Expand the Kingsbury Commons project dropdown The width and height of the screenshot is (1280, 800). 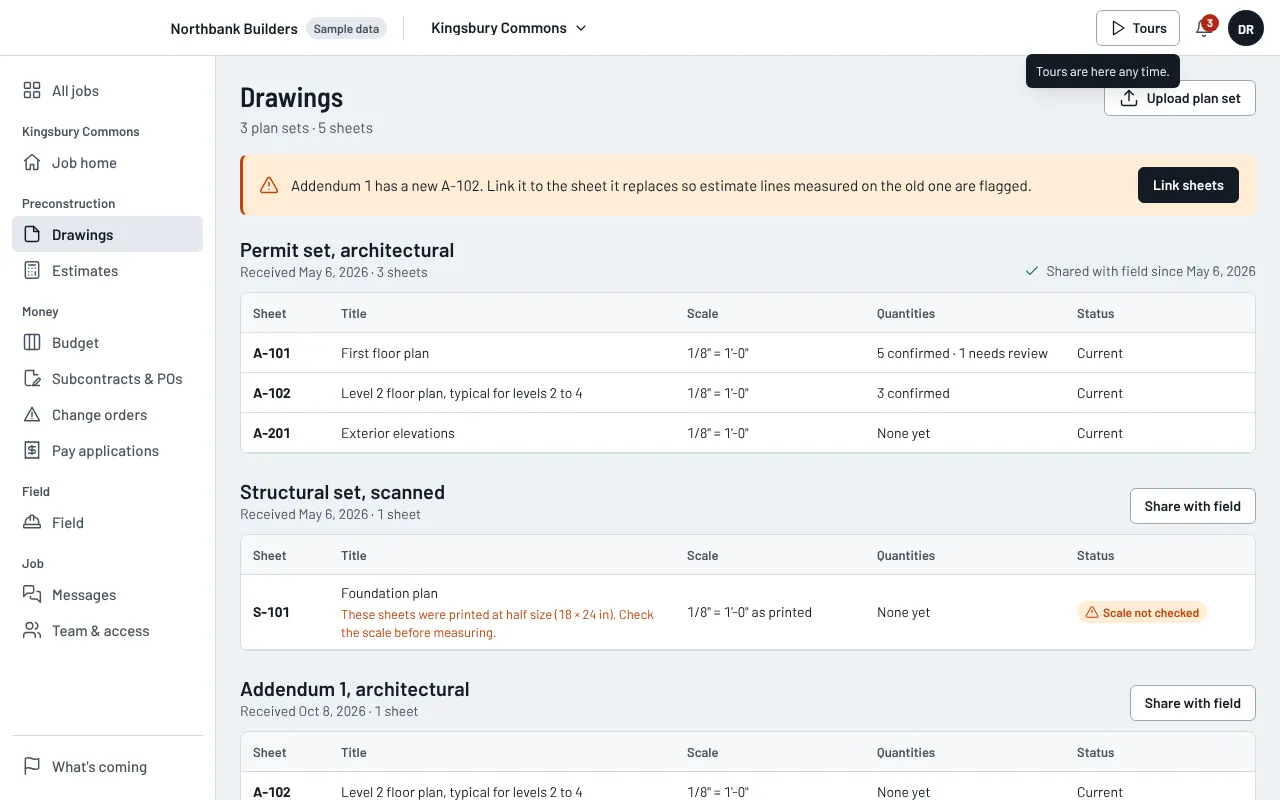tap(509, 28)
